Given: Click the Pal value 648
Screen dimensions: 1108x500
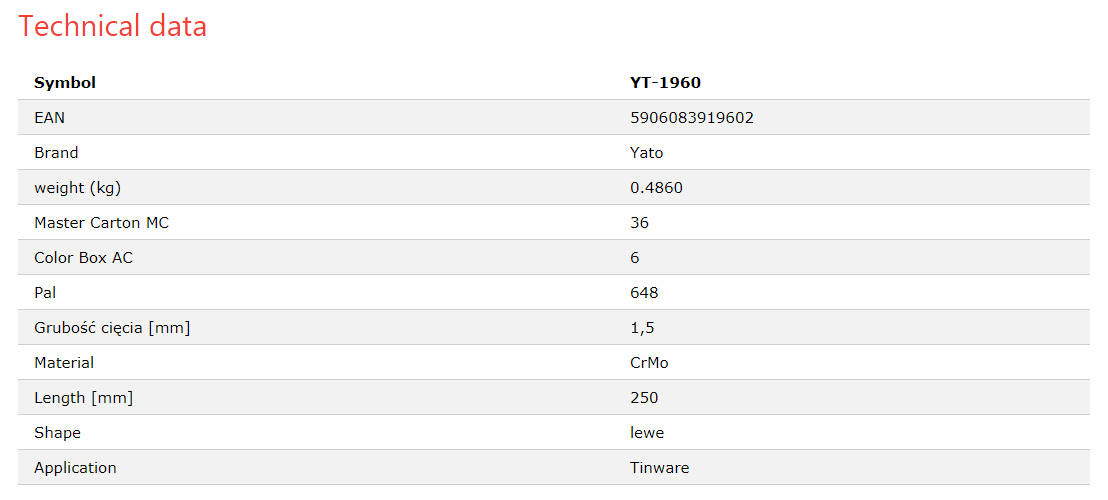Looking at the screenshot, I should (644, 292).
